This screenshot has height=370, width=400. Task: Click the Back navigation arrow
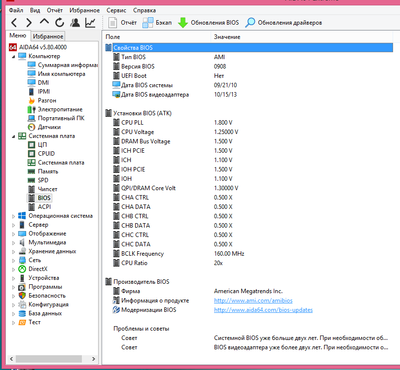pyautogui.click(x=14, y=23)
